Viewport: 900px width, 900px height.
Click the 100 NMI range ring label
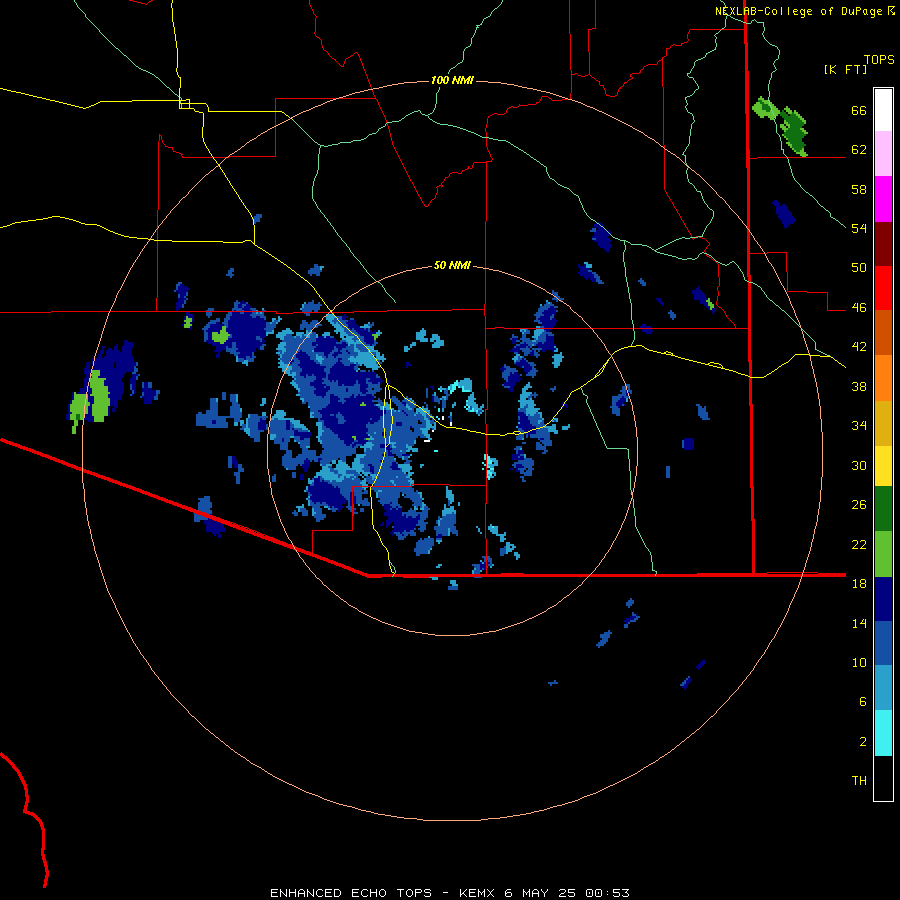click(452, 80)
